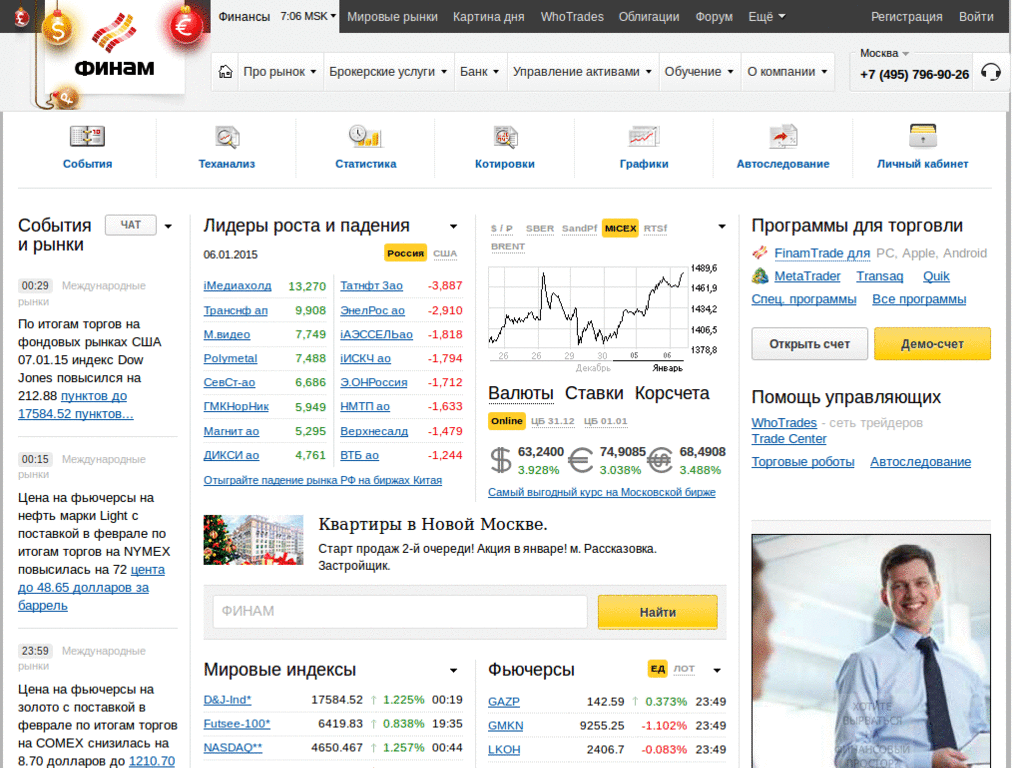Expand the Про рынок menu
This screenshot has width=1024, height=768.
point(280,72)
